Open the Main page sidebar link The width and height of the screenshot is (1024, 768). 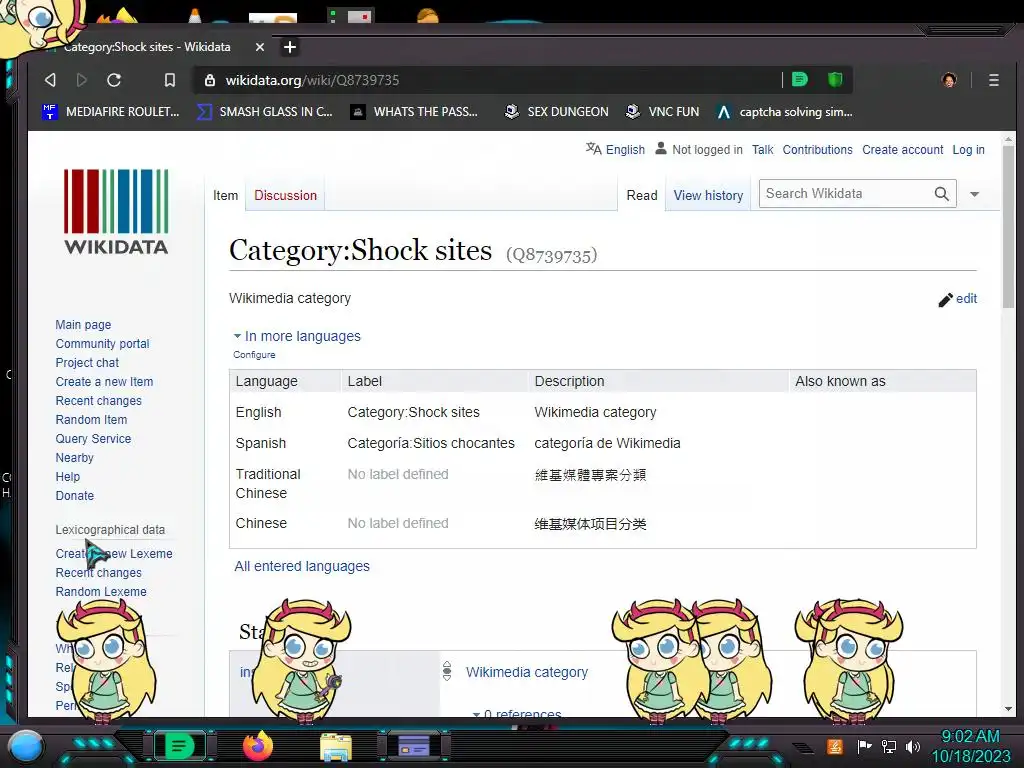[x=83, y=325]
